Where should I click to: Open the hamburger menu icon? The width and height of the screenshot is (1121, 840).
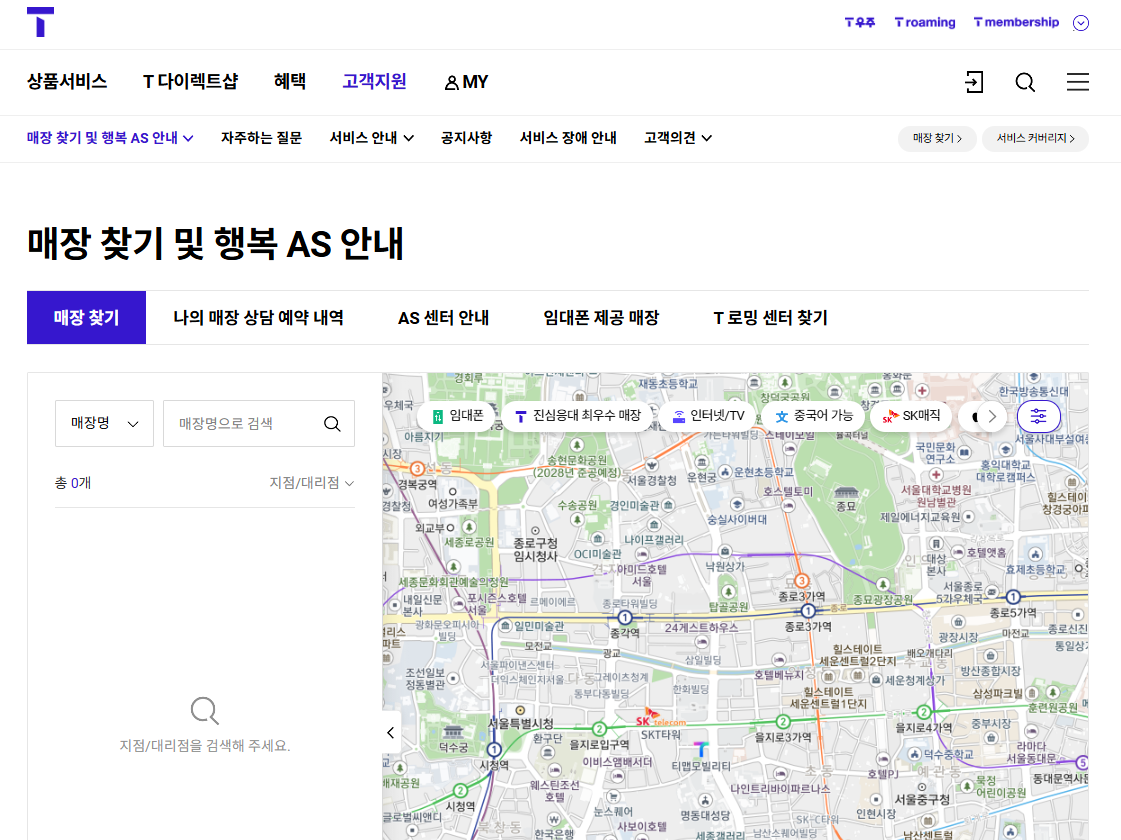click(x=1077, y=82)
